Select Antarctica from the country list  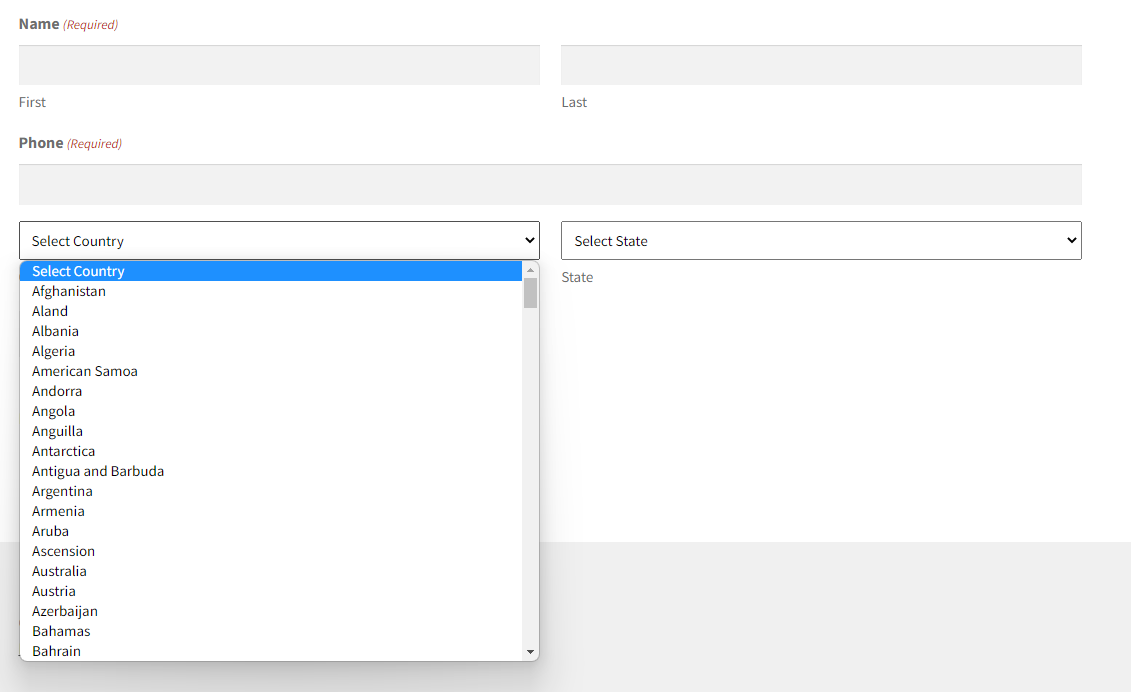click(270, 451)
